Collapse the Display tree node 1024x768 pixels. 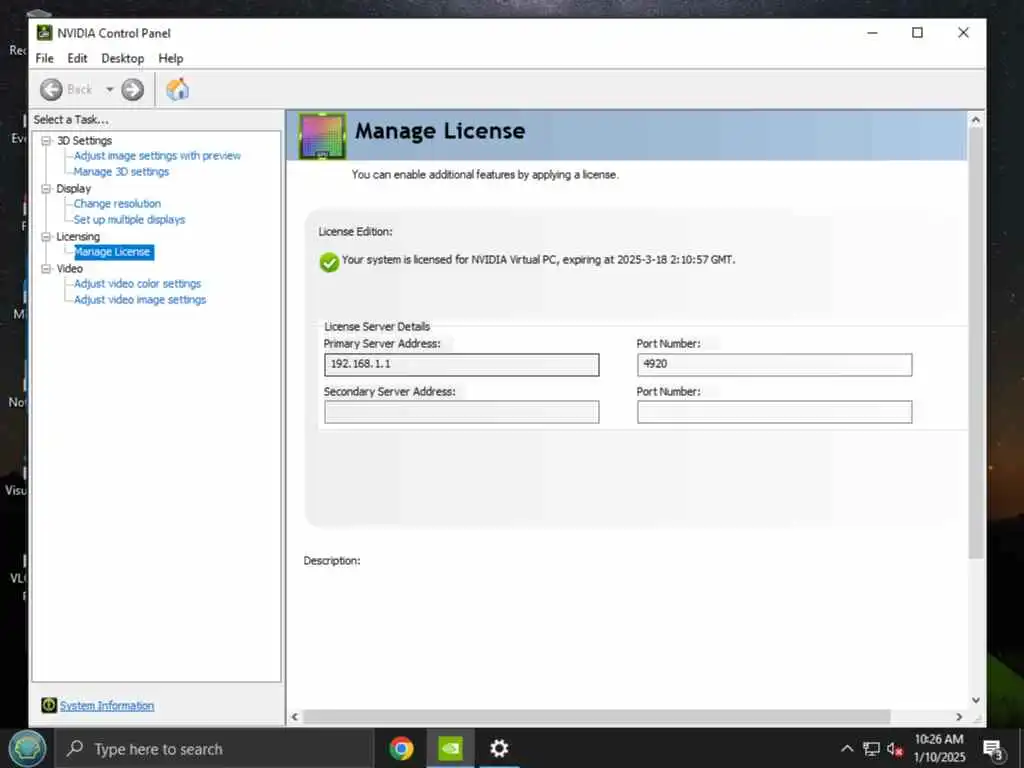(x=46, y=188)
